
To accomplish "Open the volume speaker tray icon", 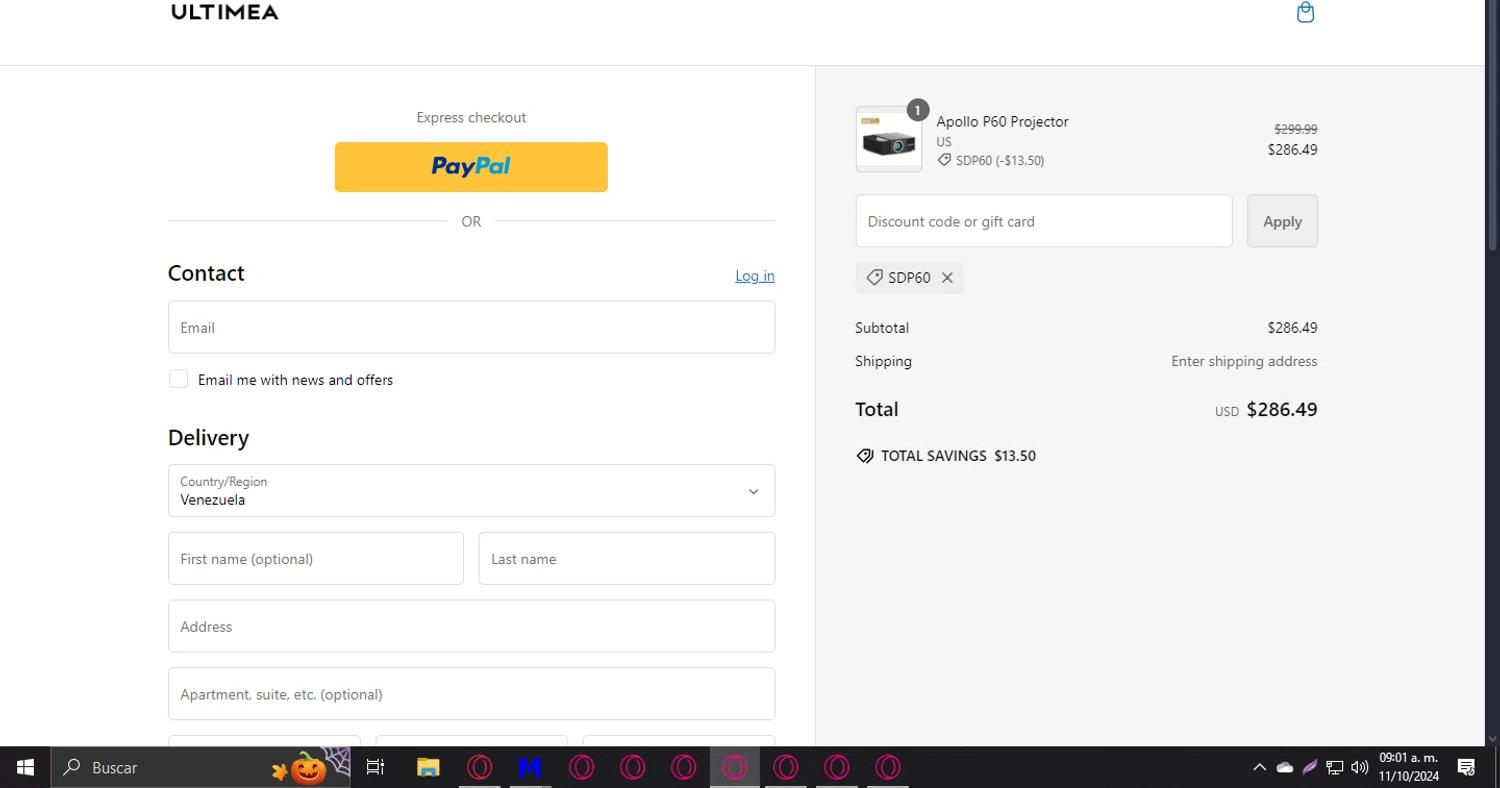I will click(x=1359, y=767).
